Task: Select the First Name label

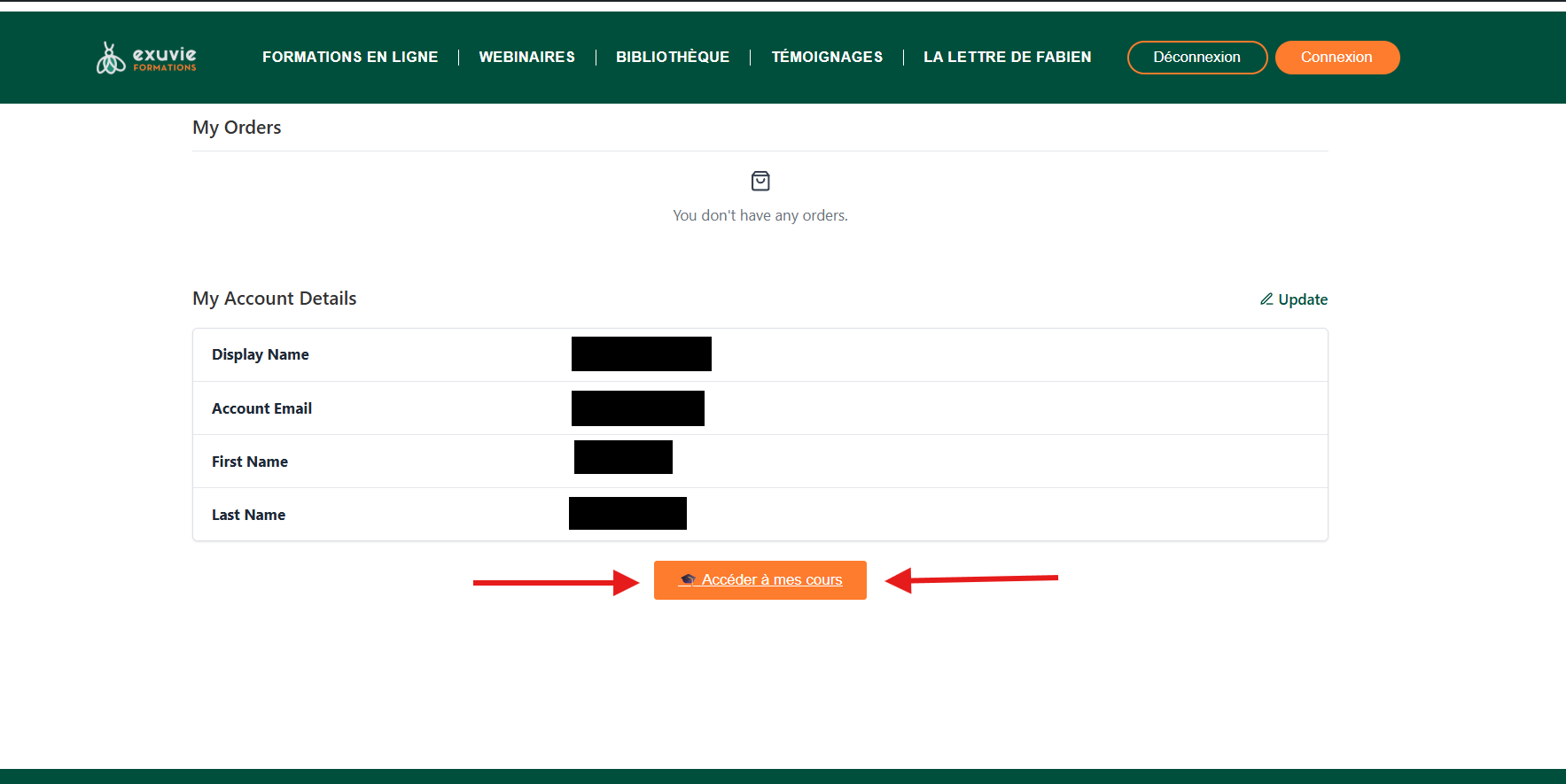Action: click(x=250, y=462)
